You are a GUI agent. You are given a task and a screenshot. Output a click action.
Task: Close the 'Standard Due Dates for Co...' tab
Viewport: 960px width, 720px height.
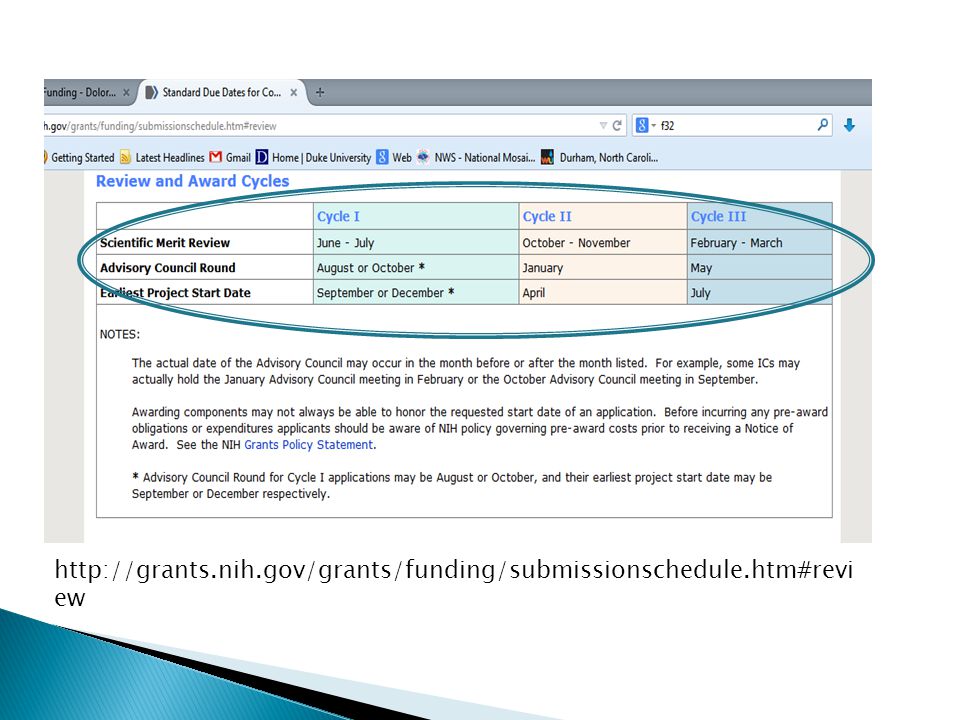(x=294, y=92)
